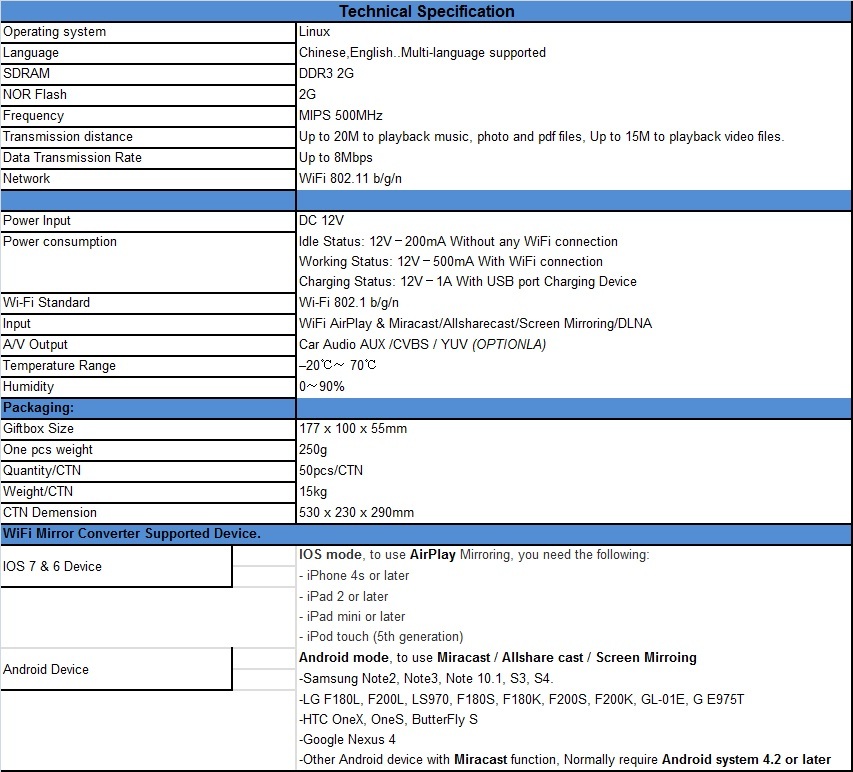This screenshot has width=853, height=772.
Task: Click the 'WiFi 802.11 b/g/n' value
Action: click(350, 178)
